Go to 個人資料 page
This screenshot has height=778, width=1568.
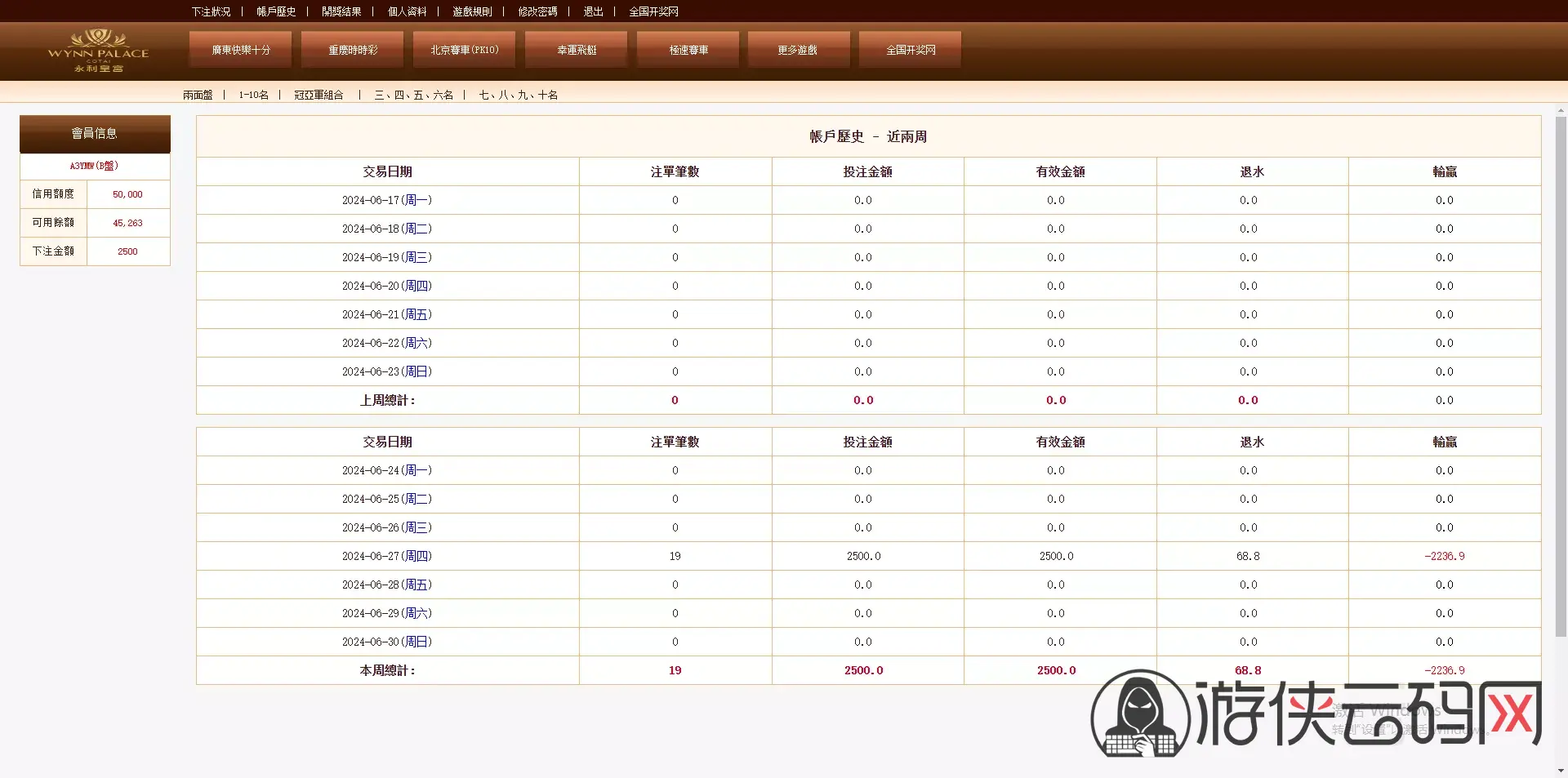[407, 11]
